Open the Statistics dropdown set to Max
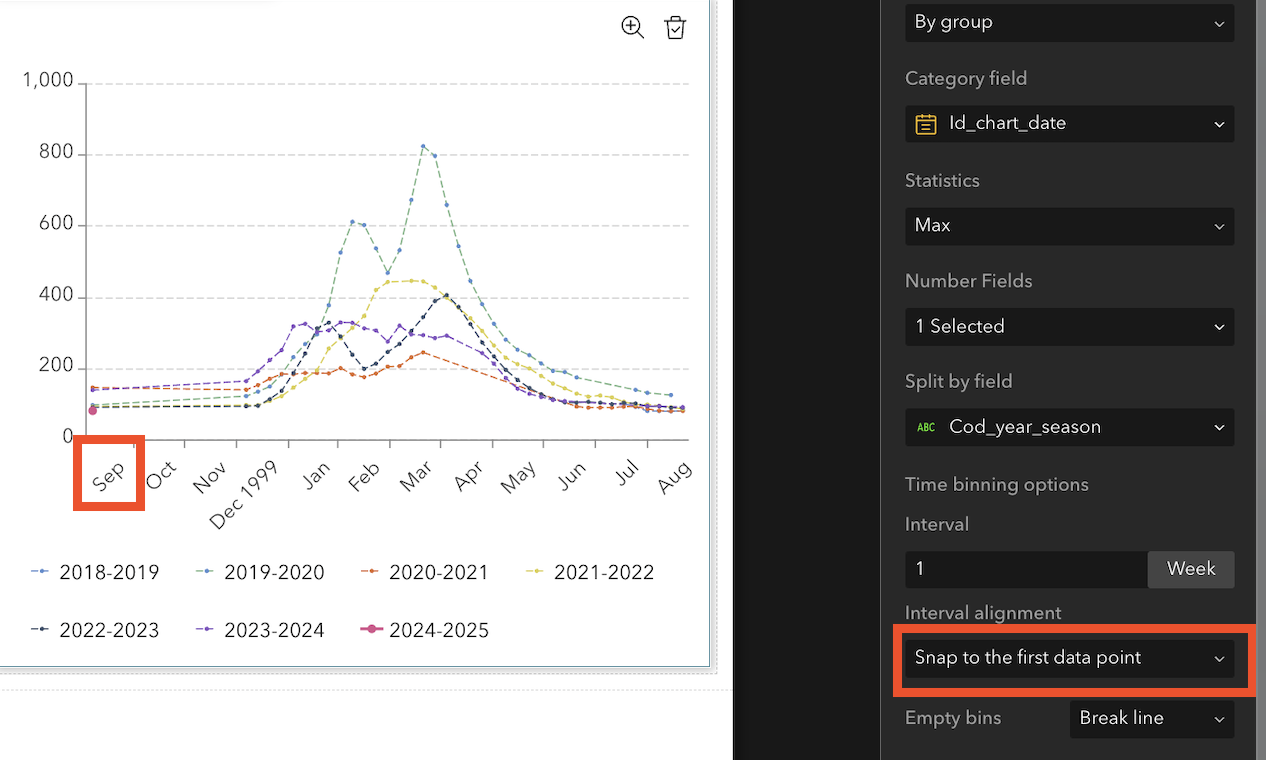Screen dimensions: 1266x760 [x=1068, y=226]
